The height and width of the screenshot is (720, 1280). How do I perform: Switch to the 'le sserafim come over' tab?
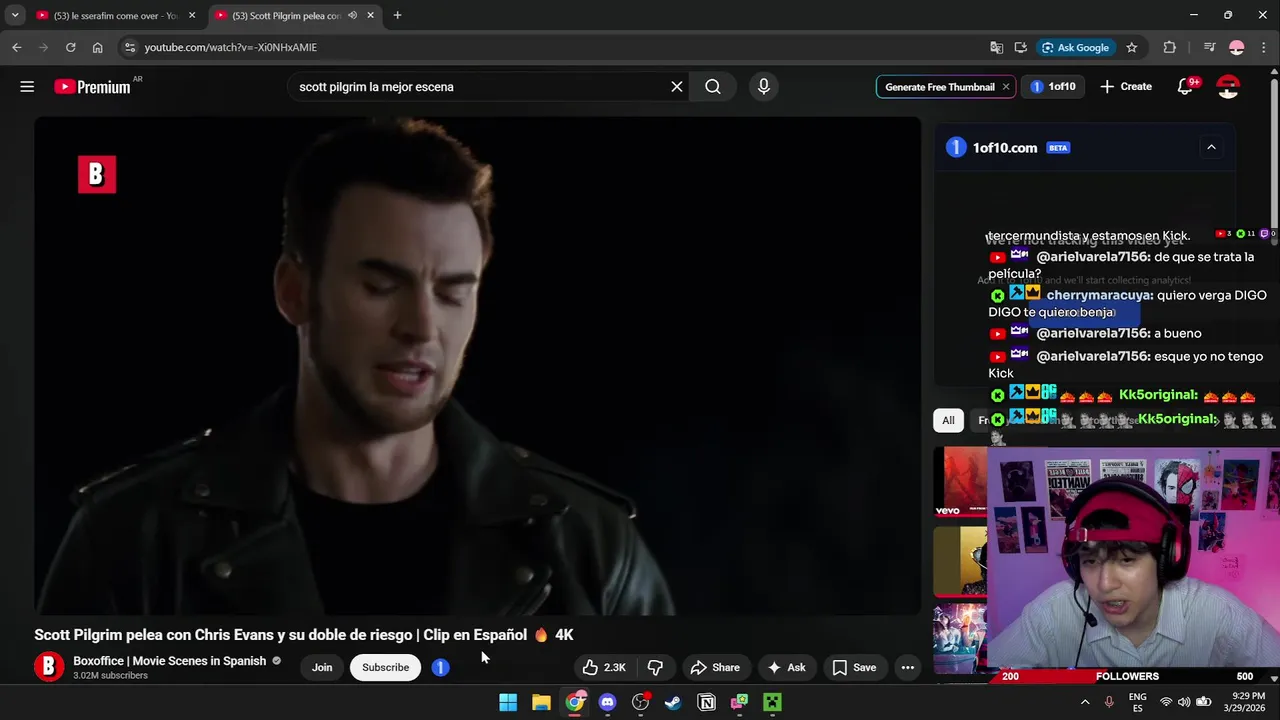(x=115, y=15)
